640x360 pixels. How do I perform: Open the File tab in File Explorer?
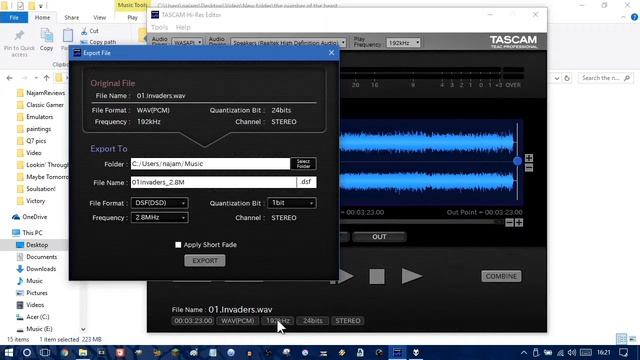[x=14, y=18]
